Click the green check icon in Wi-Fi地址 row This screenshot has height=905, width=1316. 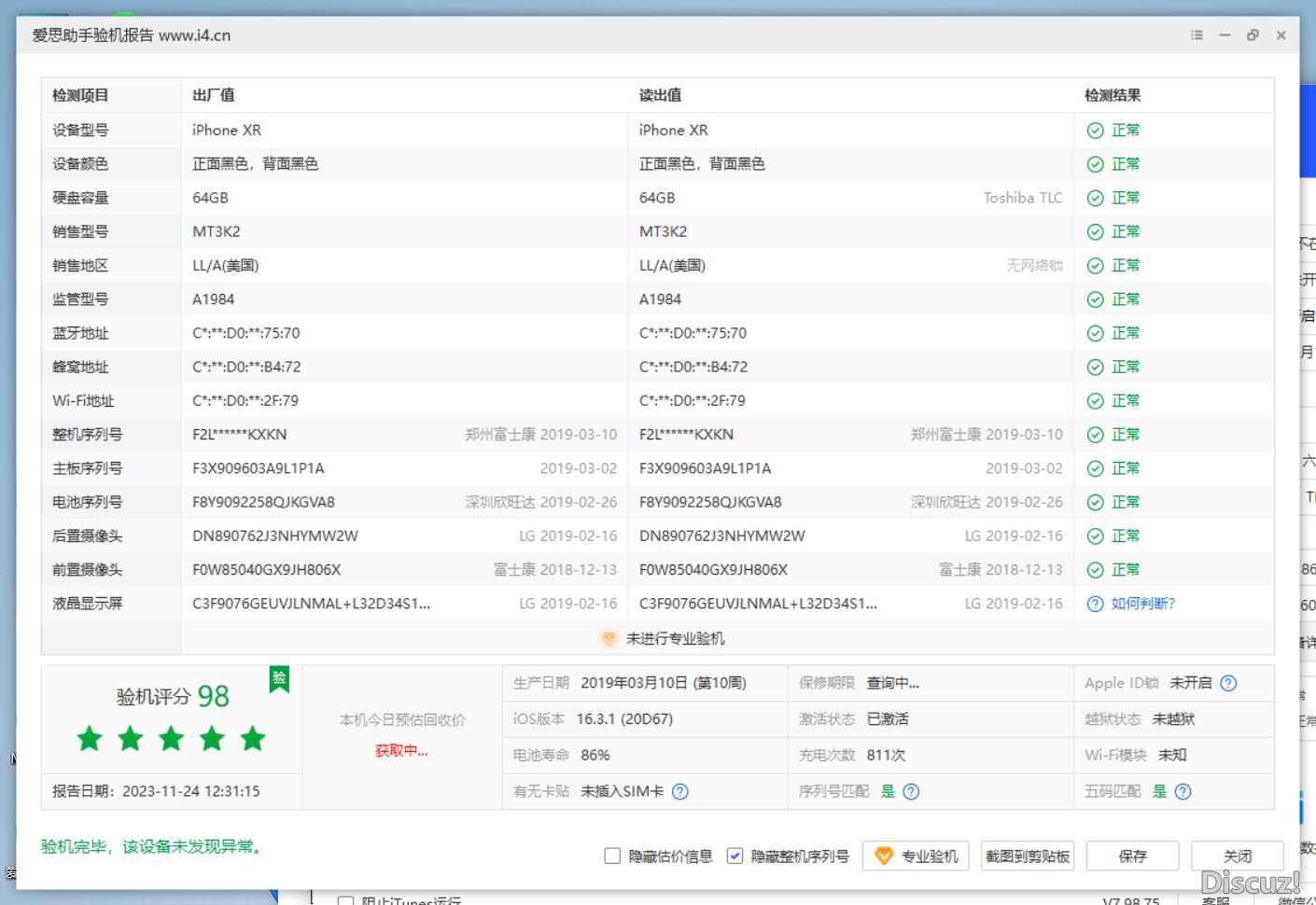pyautogui.click(x=1096, y=401)
